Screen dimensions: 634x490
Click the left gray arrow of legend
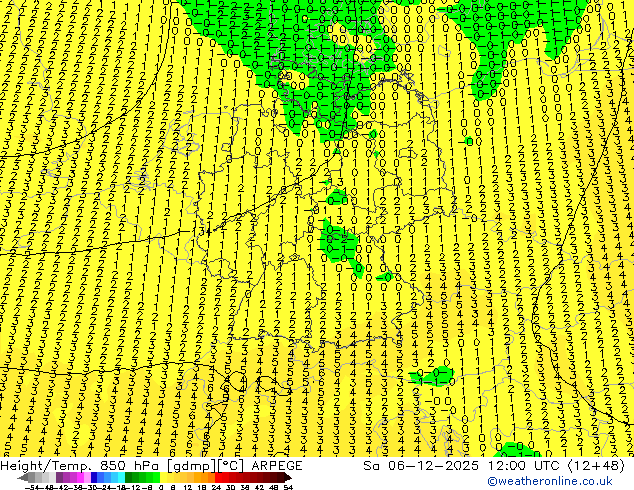tap(22, 477)
